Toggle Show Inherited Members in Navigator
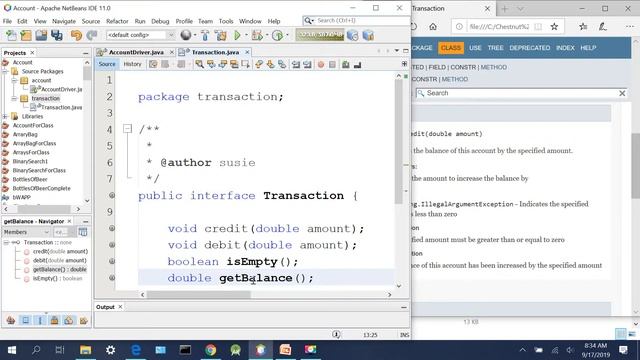640x360 pixels. click(x=11, y=320)
